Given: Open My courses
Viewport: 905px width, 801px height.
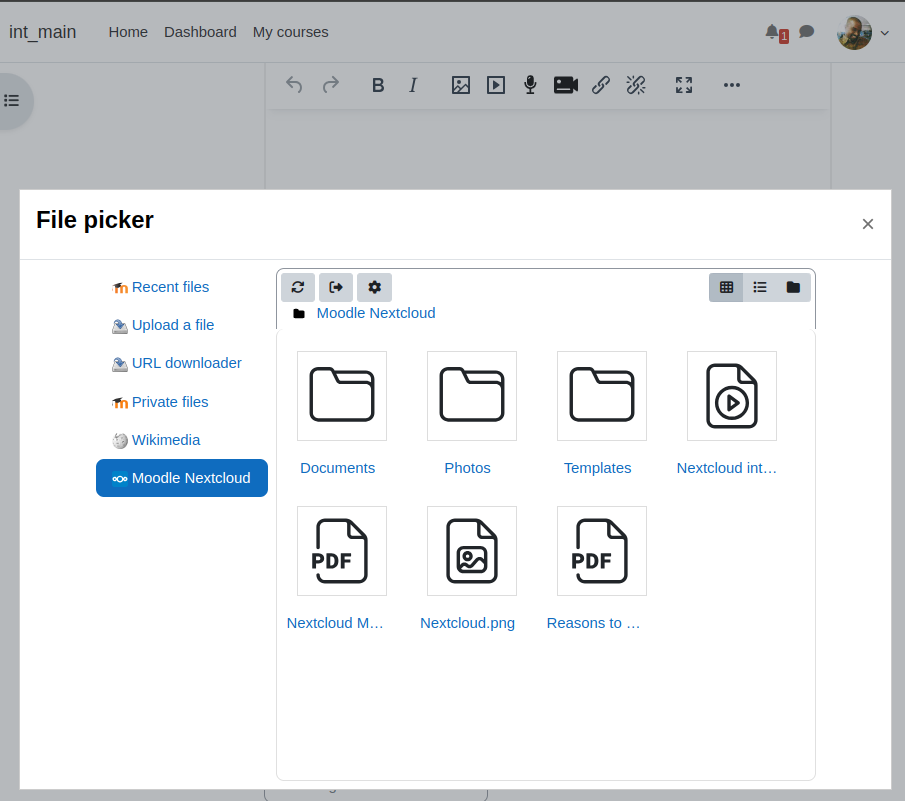Looking at the screenshot, I should point(290,32).
